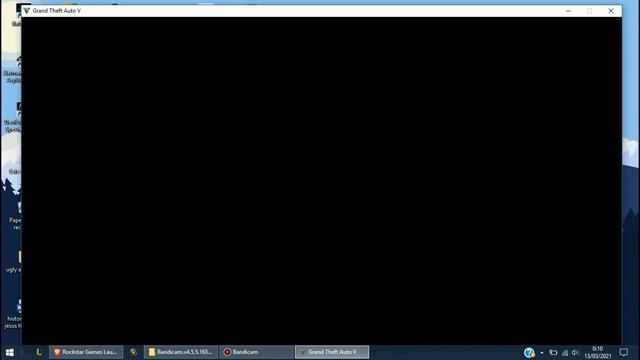Switch to the Bandicam recorder in the taskbar
Screen dimensions: 640x360
tap(256, 352)
